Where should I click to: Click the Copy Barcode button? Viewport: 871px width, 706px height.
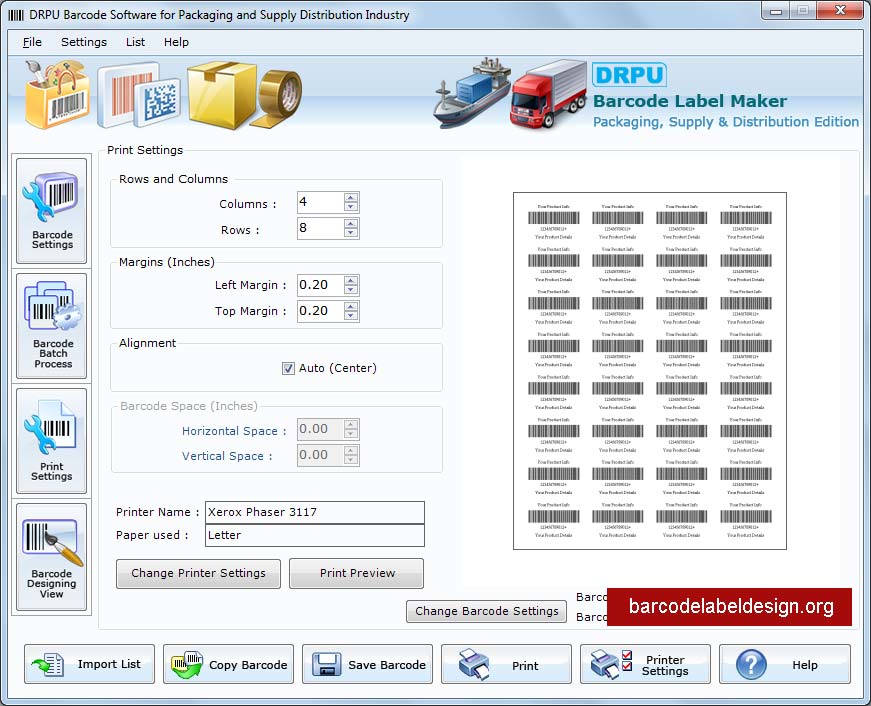[228, 664]
